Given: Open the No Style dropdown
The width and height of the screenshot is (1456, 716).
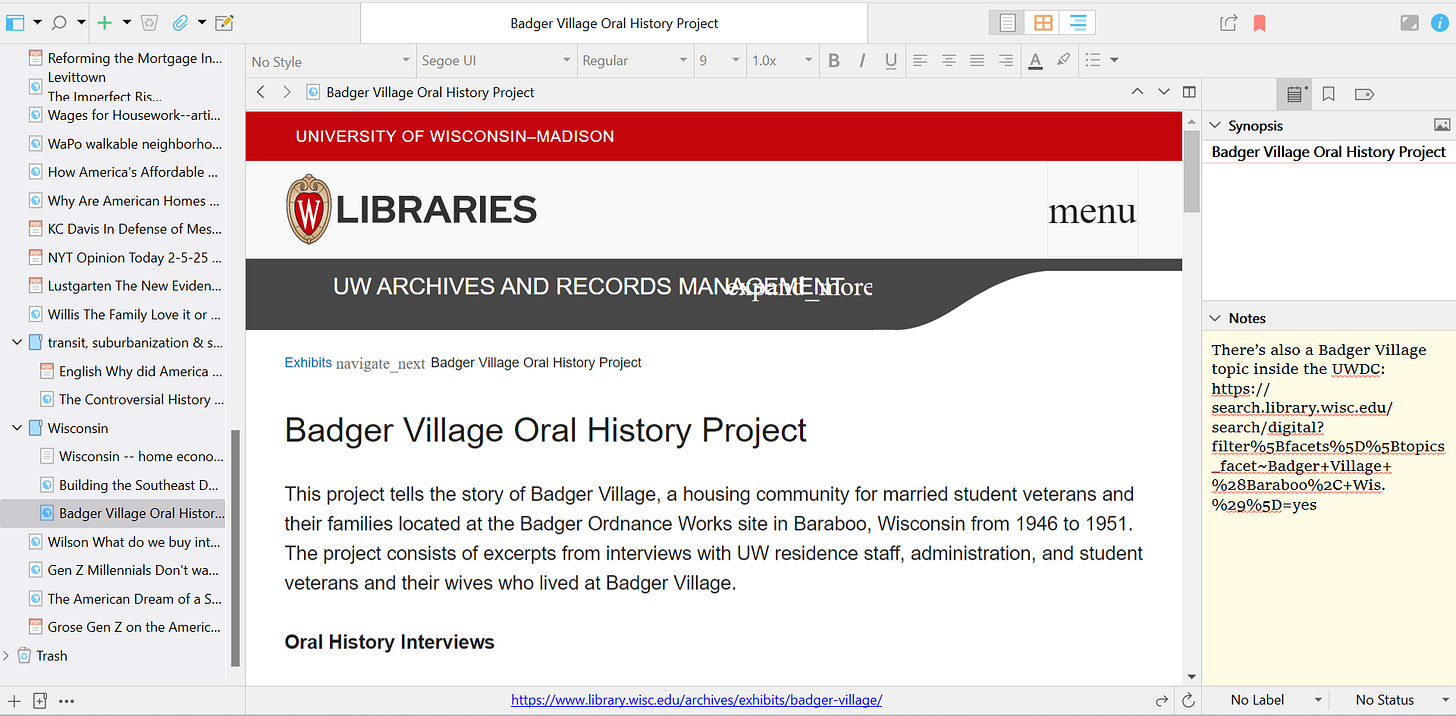Looking at the screenshot, I should click(x=330, y=61).
